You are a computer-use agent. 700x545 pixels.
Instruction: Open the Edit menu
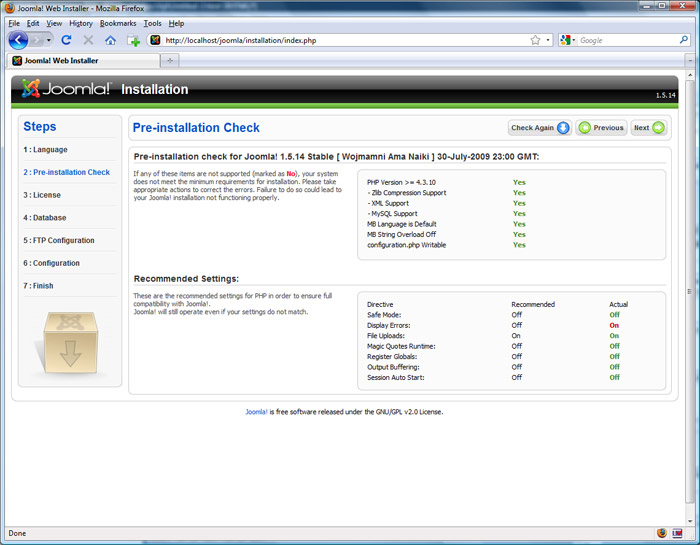[x=33, y=23]
